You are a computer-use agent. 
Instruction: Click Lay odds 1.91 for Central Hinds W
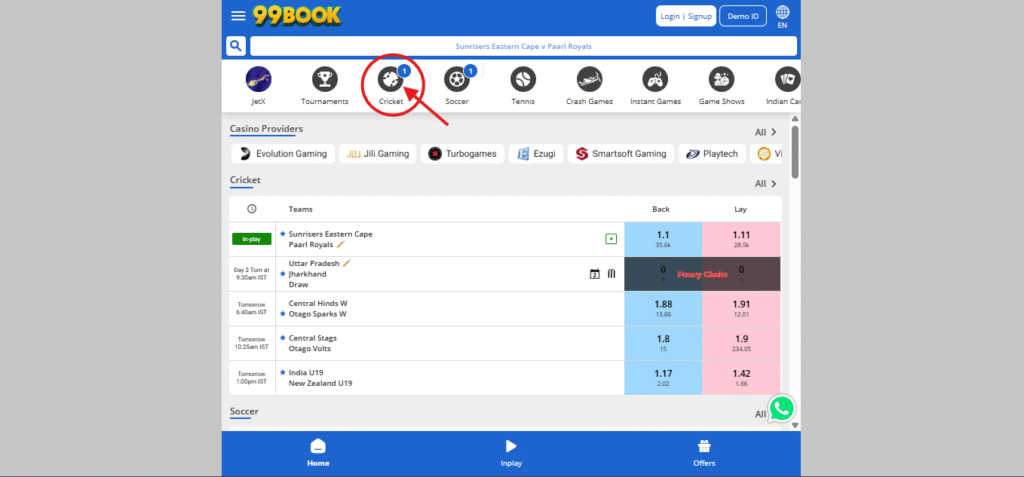[741, 308]
